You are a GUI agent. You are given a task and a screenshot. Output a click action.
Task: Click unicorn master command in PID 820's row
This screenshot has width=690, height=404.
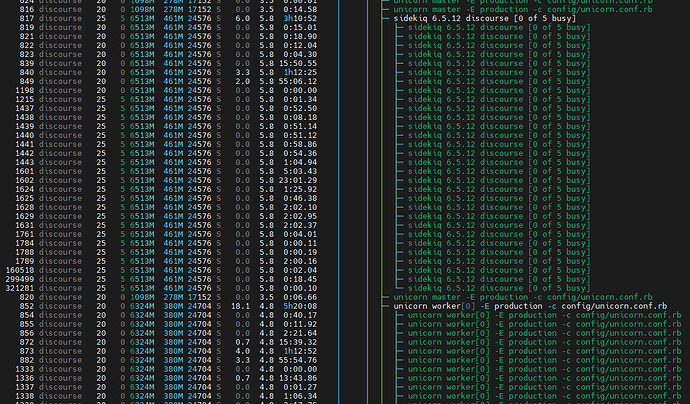(523, 297)
